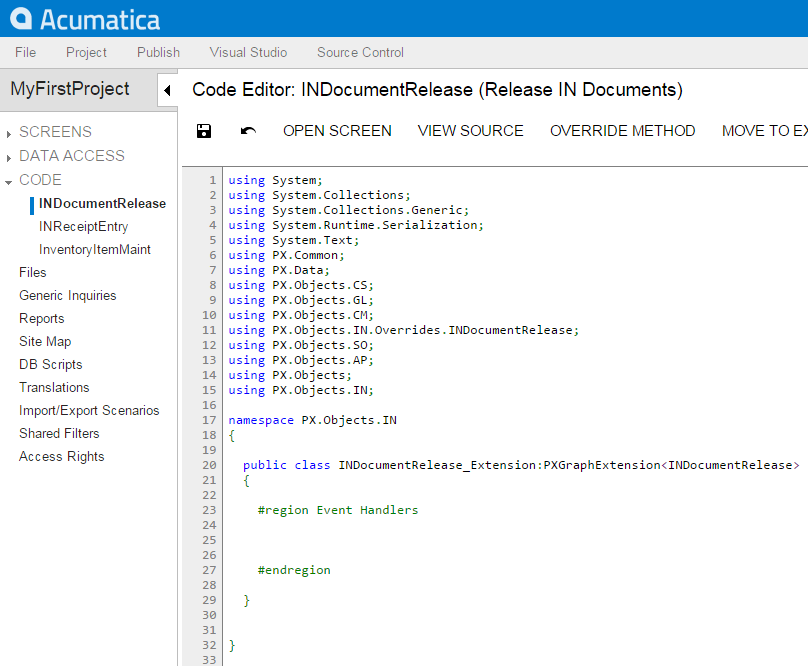Image resolution: width=808 pixels, height=666 pixels.
Task: Click the Save disk icon
Action: (204, 131)
